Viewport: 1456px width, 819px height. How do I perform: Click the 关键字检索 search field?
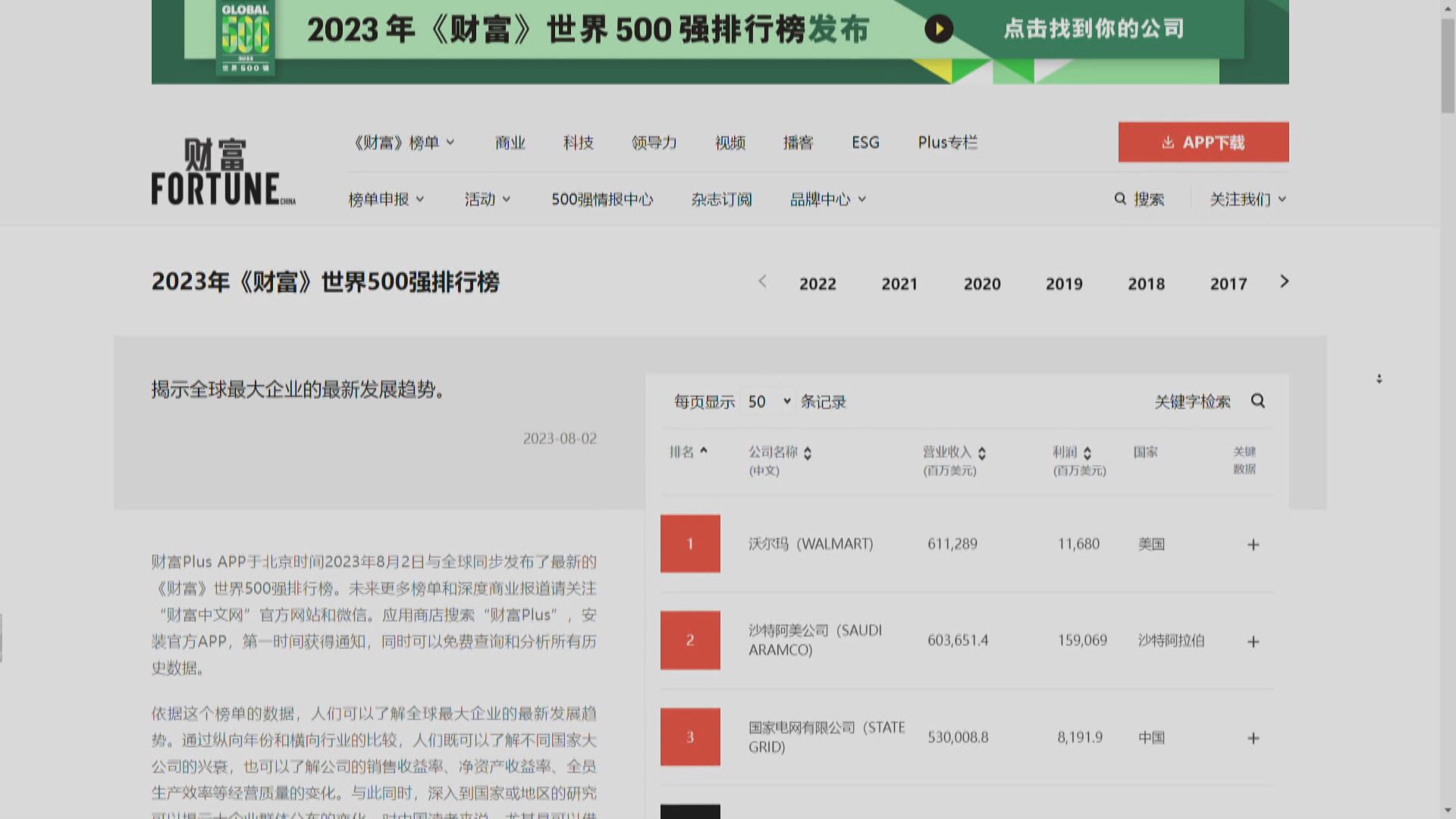tap(1192, 402)
